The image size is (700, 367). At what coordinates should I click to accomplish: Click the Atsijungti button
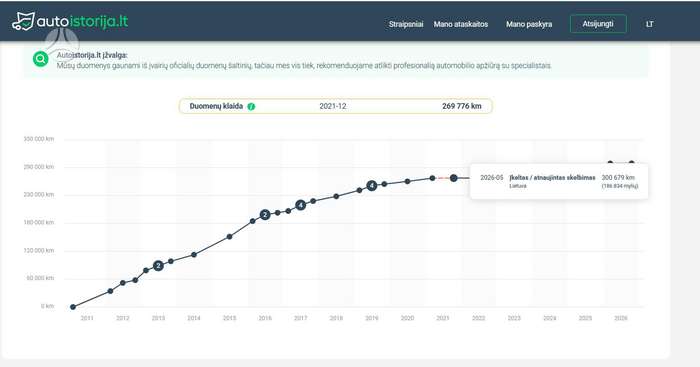pyautogui.click(x=598, y=24)
